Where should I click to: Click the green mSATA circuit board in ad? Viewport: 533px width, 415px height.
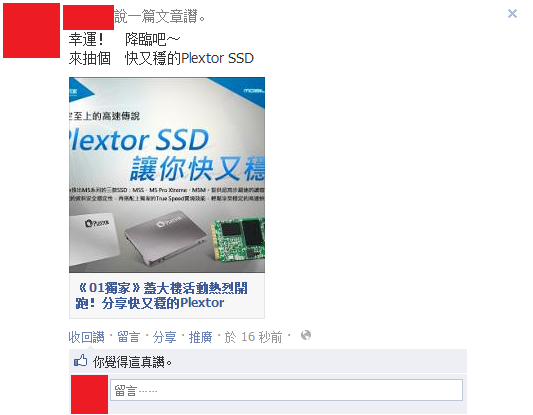tap(239, 243)
